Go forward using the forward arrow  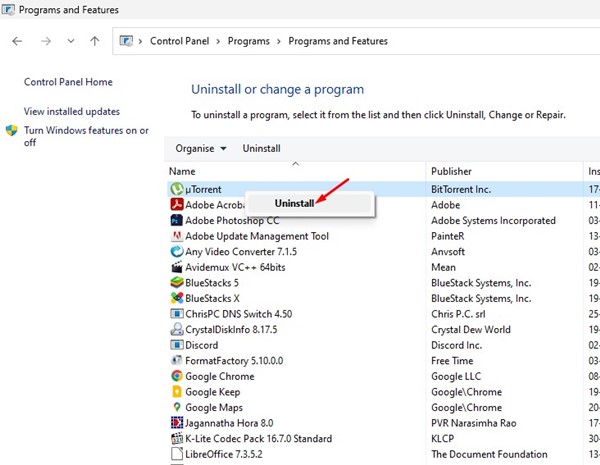coord(46,41)
